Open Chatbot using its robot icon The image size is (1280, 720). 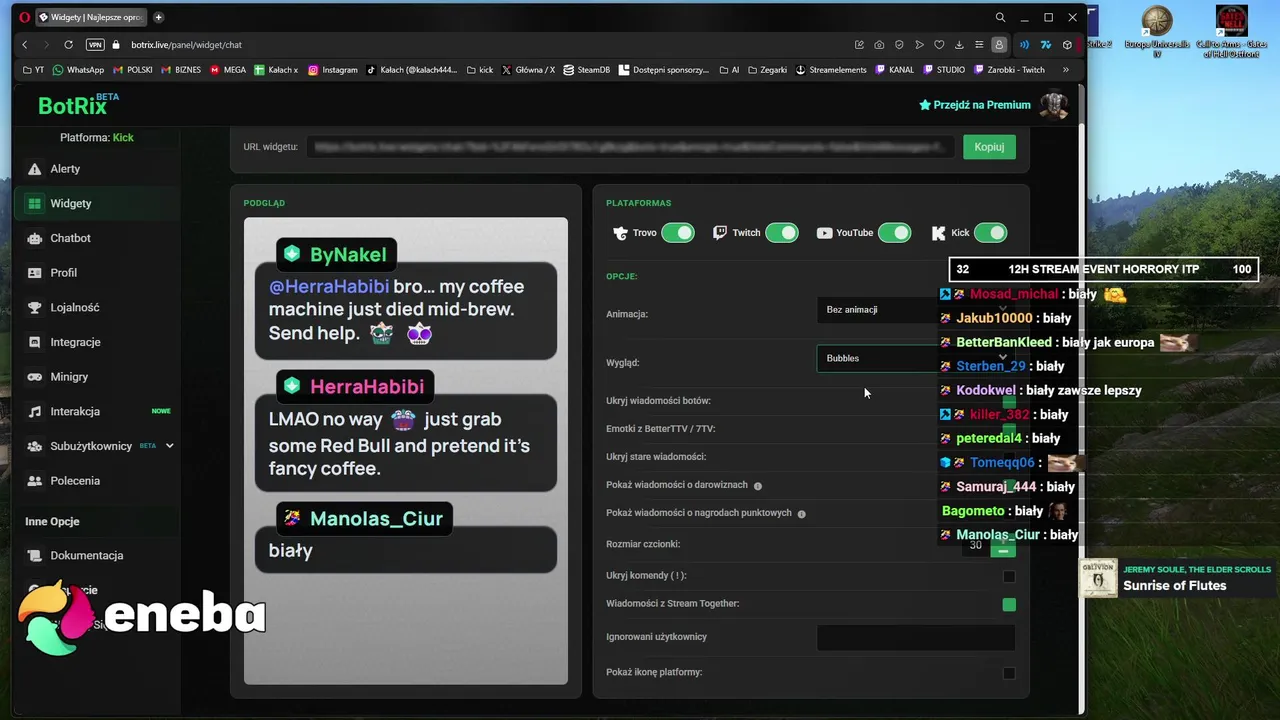click(35, 238)
